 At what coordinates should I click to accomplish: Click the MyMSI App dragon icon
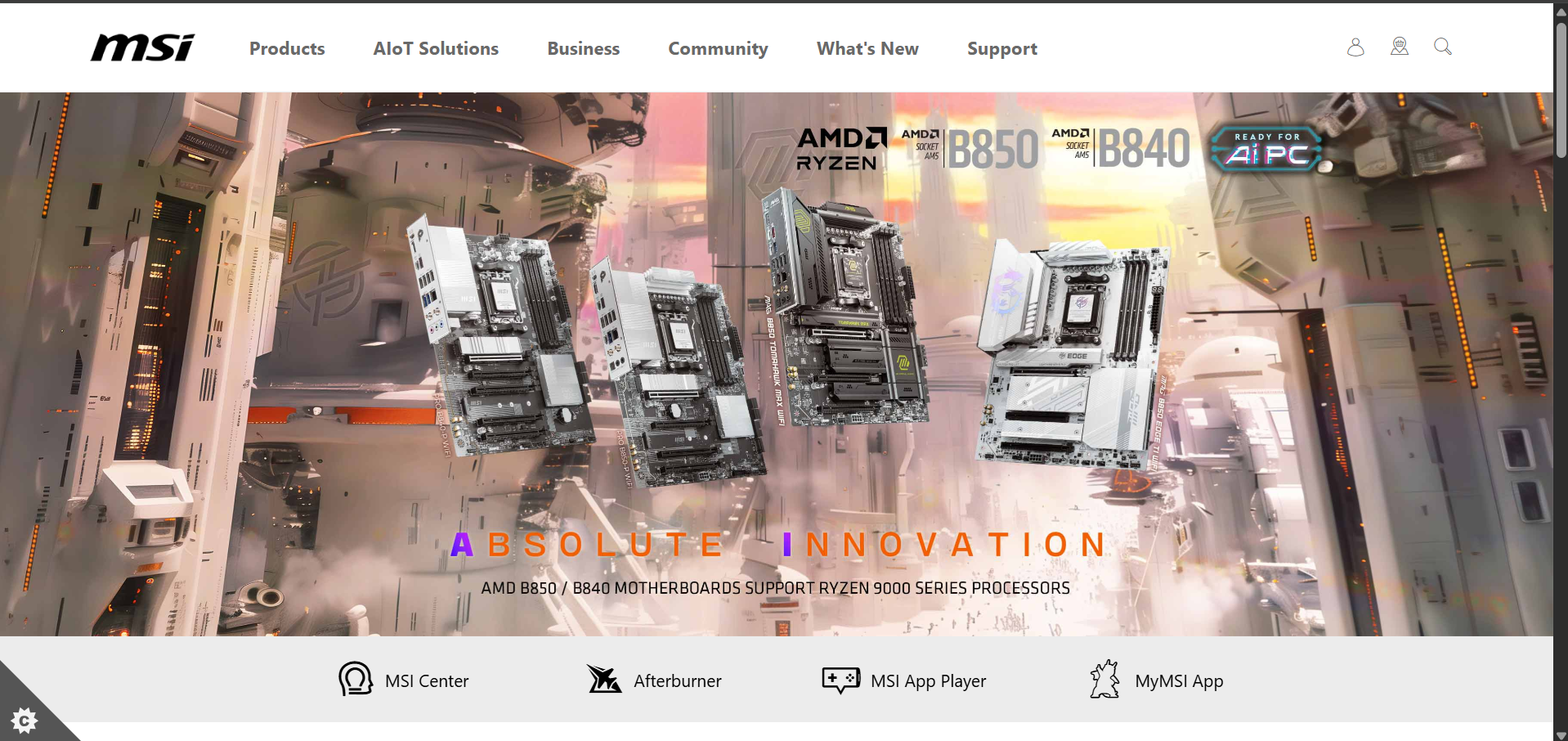(x=1104, y=679)
